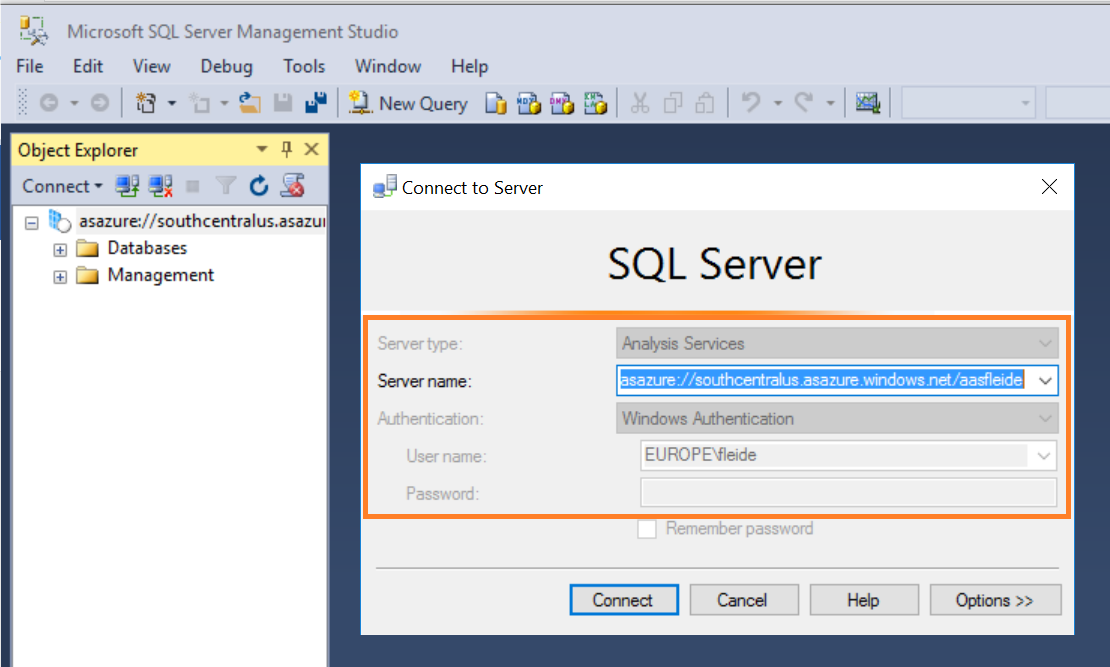The height and width of the screenshot is (667, 1110).
Task: Click the Analysis Services MDX Query icon
Action: (528, 103)
